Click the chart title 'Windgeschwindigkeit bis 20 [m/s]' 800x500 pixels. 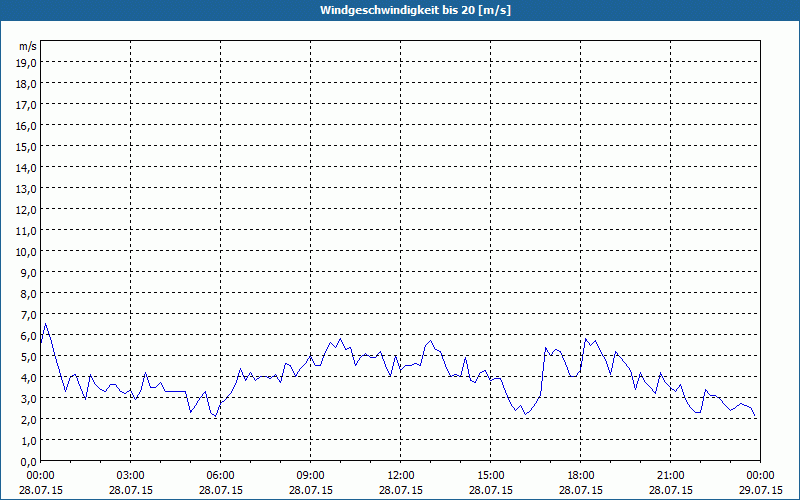[415, 10]
